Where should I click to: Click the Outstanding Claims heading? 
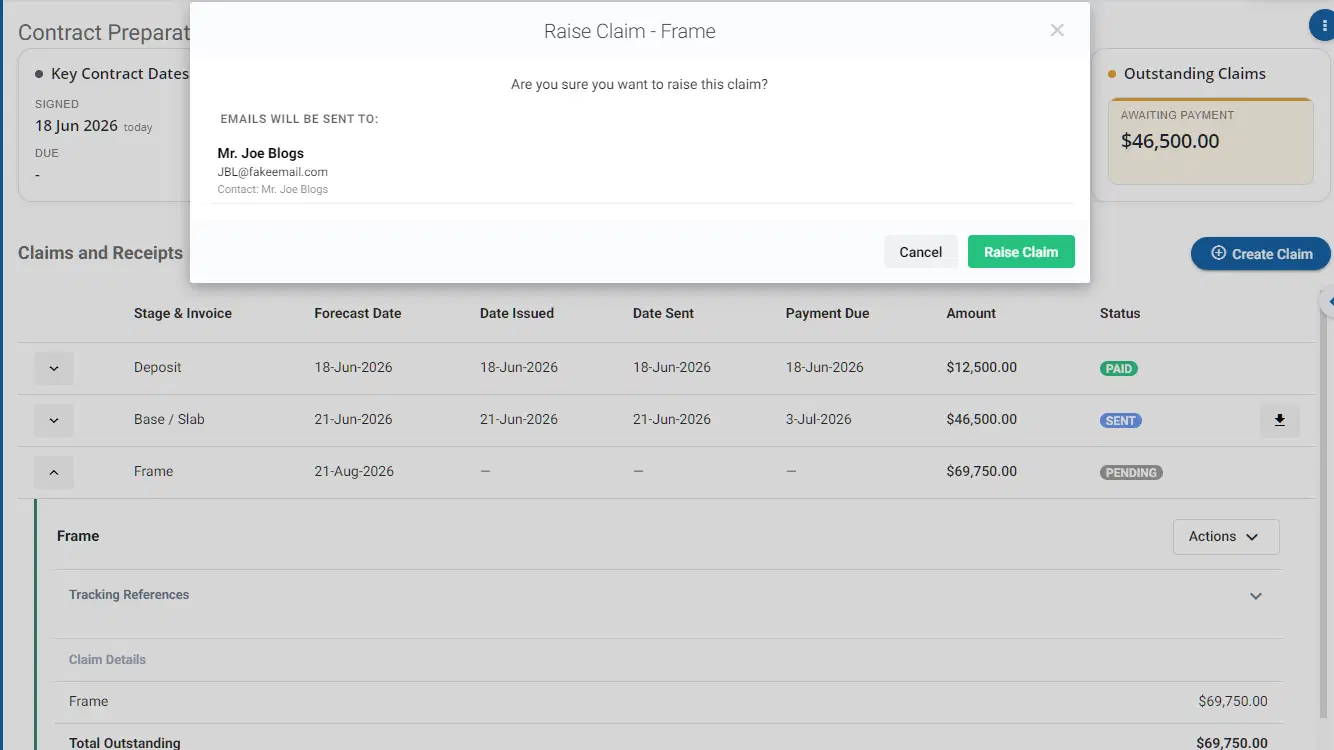1195,74
